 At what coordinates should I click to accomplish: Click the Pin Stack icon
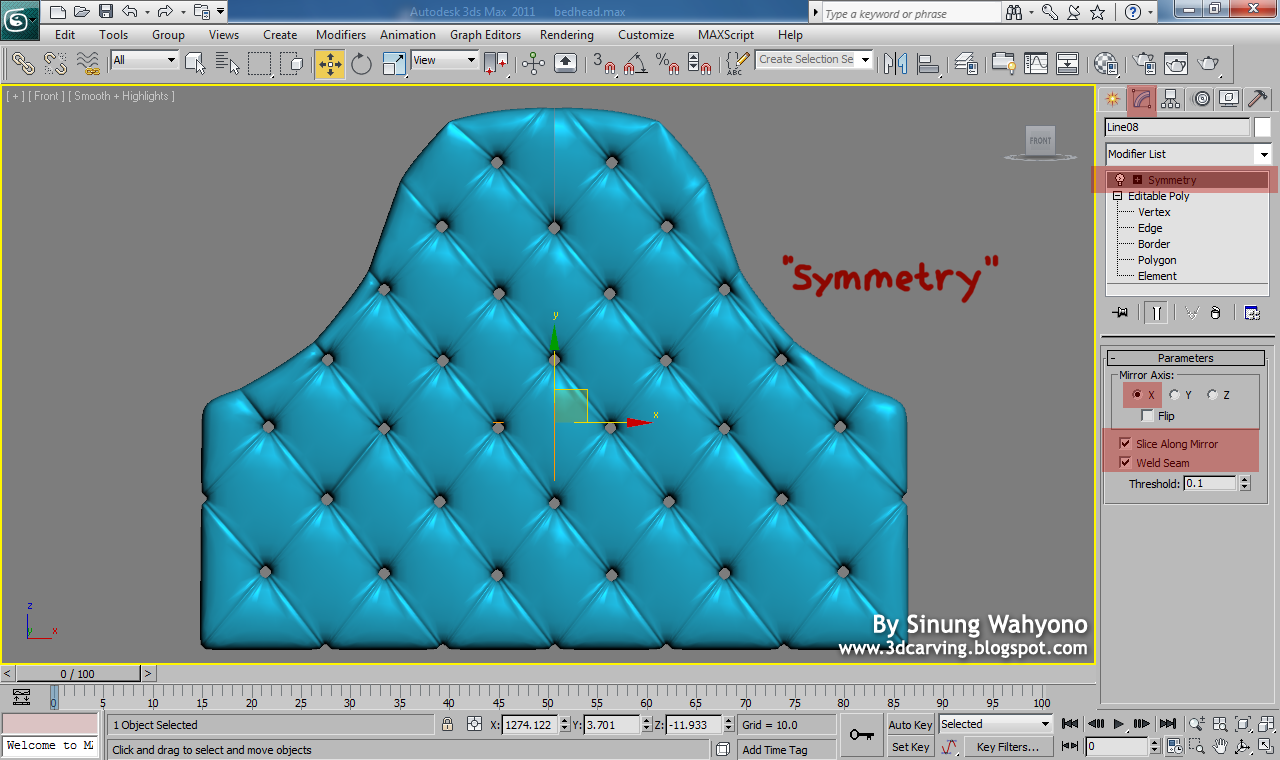click(1120, 313)
